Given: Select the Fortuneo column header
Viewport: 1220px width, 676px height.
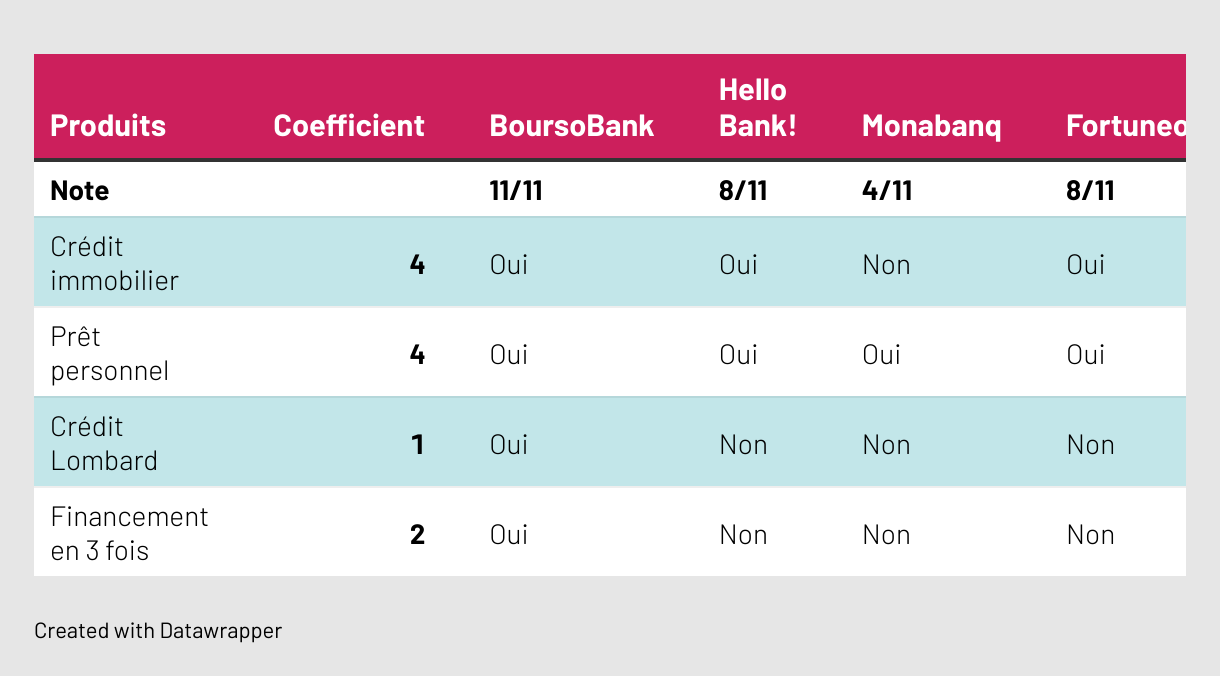Looking at the screenshot, I should [1126, 126].
